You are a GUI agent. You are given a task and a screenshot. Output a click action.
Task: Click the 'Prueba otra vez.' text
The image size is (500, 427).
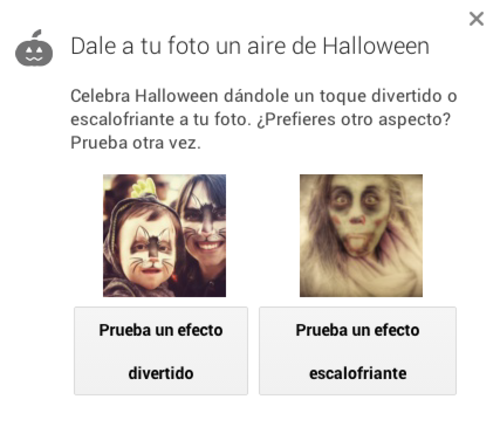tap(136, 143)
